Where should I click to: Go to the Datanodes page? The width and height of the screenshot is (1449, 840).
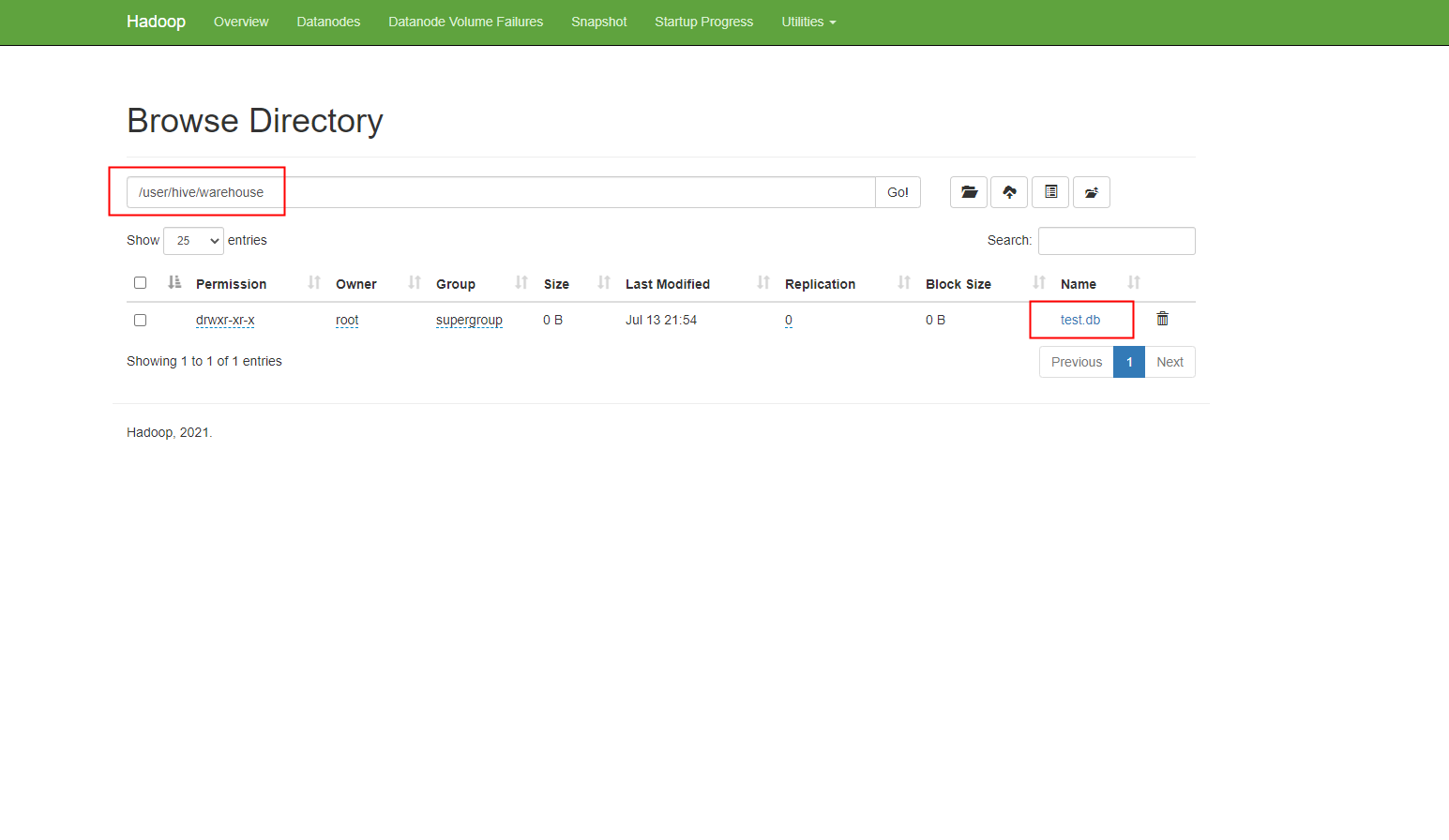[x=328, y=22]
